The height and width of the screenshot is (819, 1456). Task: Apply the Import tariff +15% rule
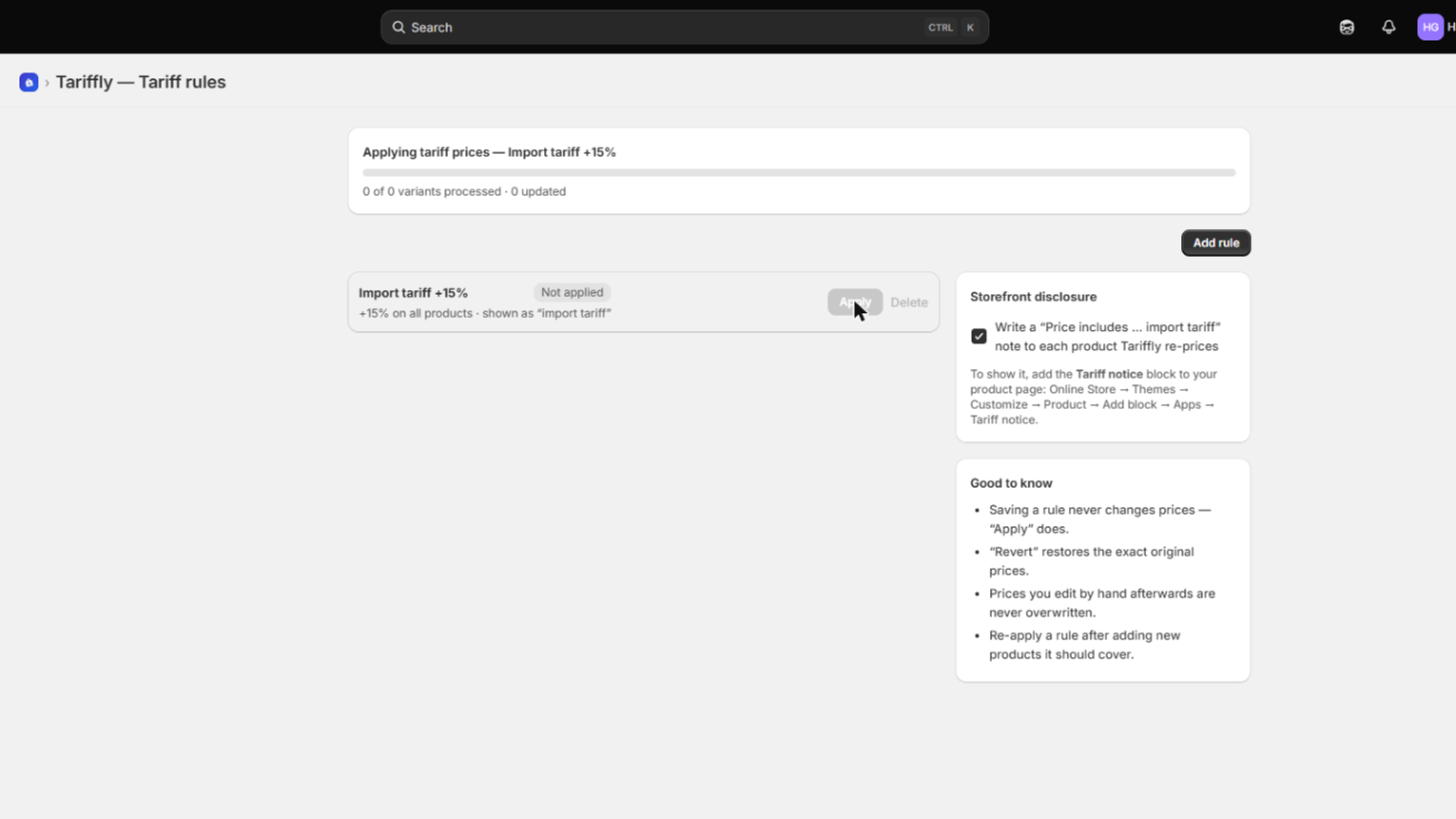[x=854, y=302]
